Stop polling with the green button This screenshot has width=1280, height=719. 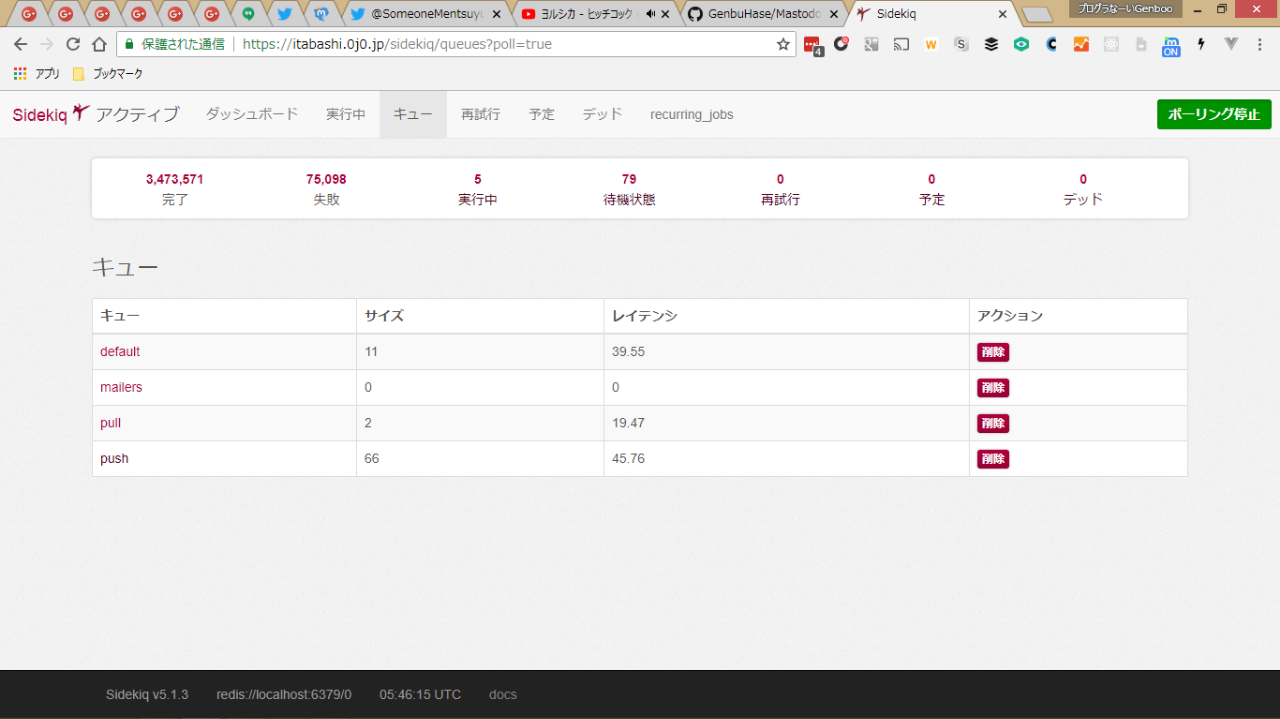[1213, 114]
